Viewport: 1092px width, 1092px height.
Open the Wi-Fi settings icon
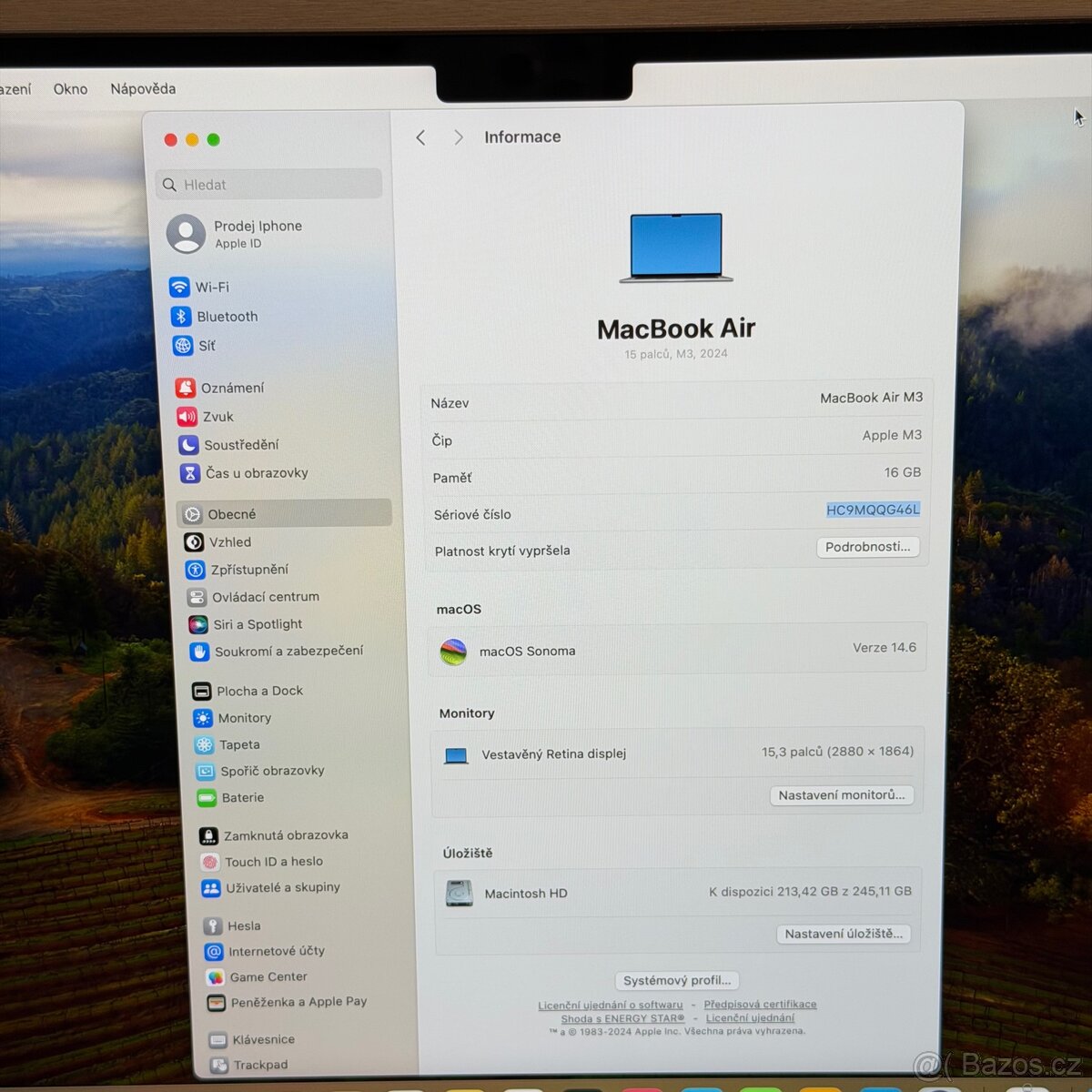tap(179, 287)
